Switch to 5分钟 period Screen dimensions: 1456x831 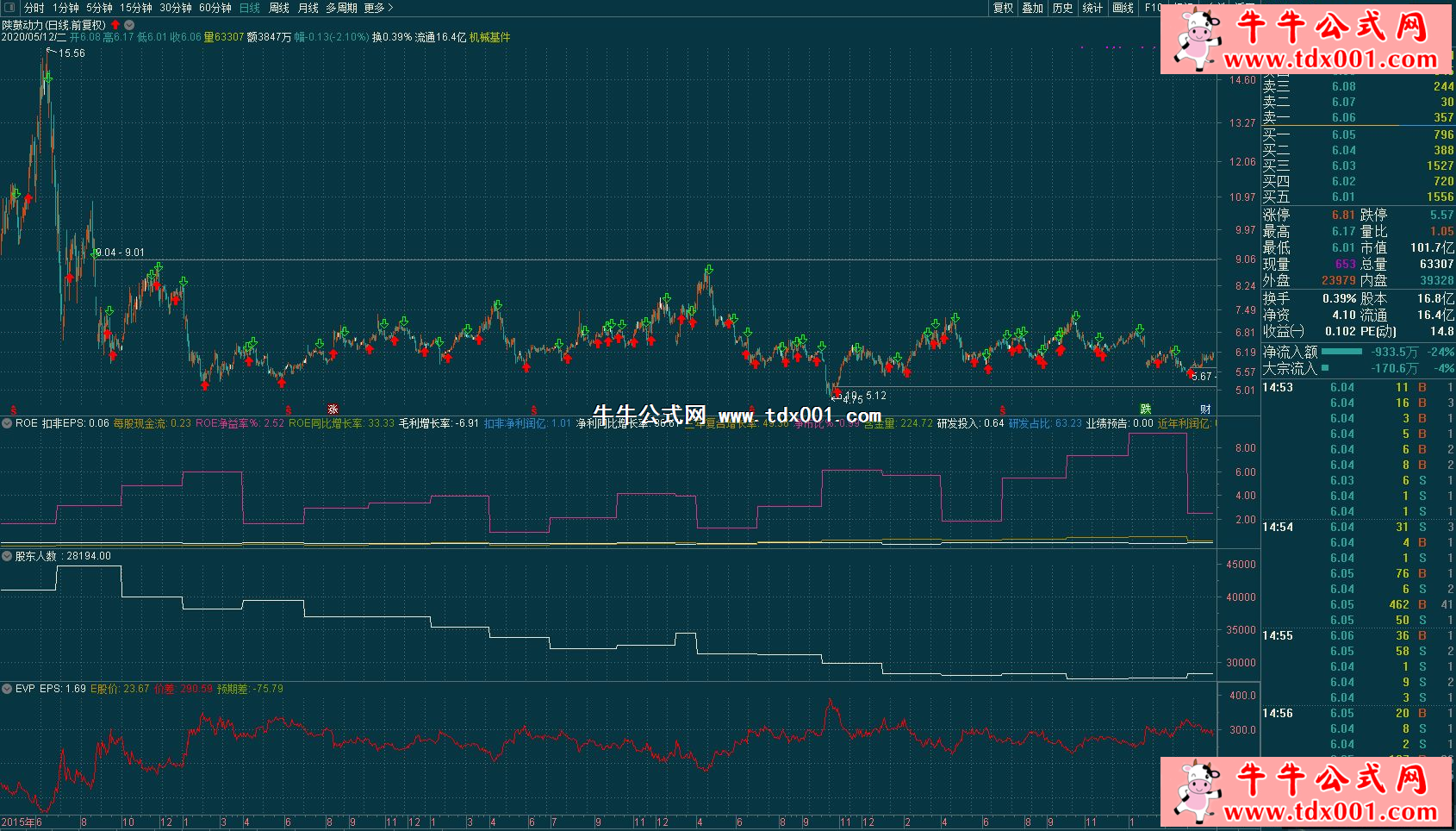[x=99, y=8]
